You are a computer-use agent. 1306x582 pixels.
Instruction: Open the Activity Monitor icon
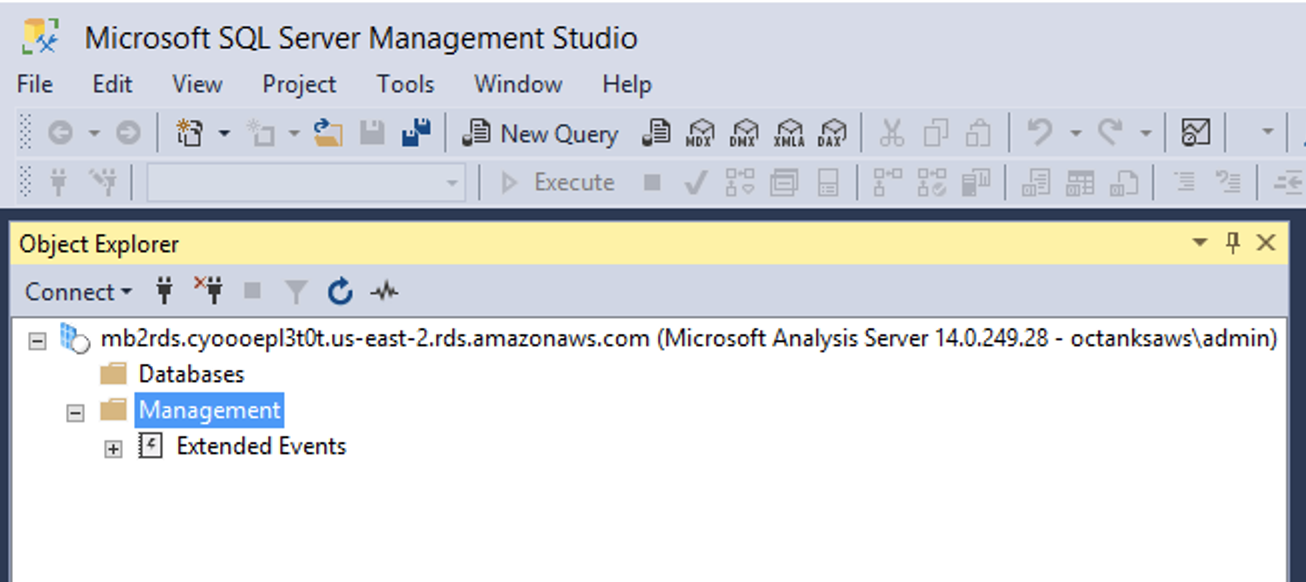(x=384, y=292)
